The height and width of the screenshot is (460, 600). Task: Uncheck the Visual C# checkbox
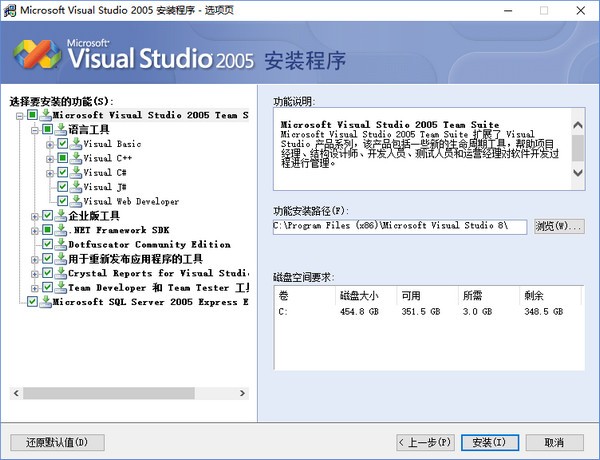[63, 172]
